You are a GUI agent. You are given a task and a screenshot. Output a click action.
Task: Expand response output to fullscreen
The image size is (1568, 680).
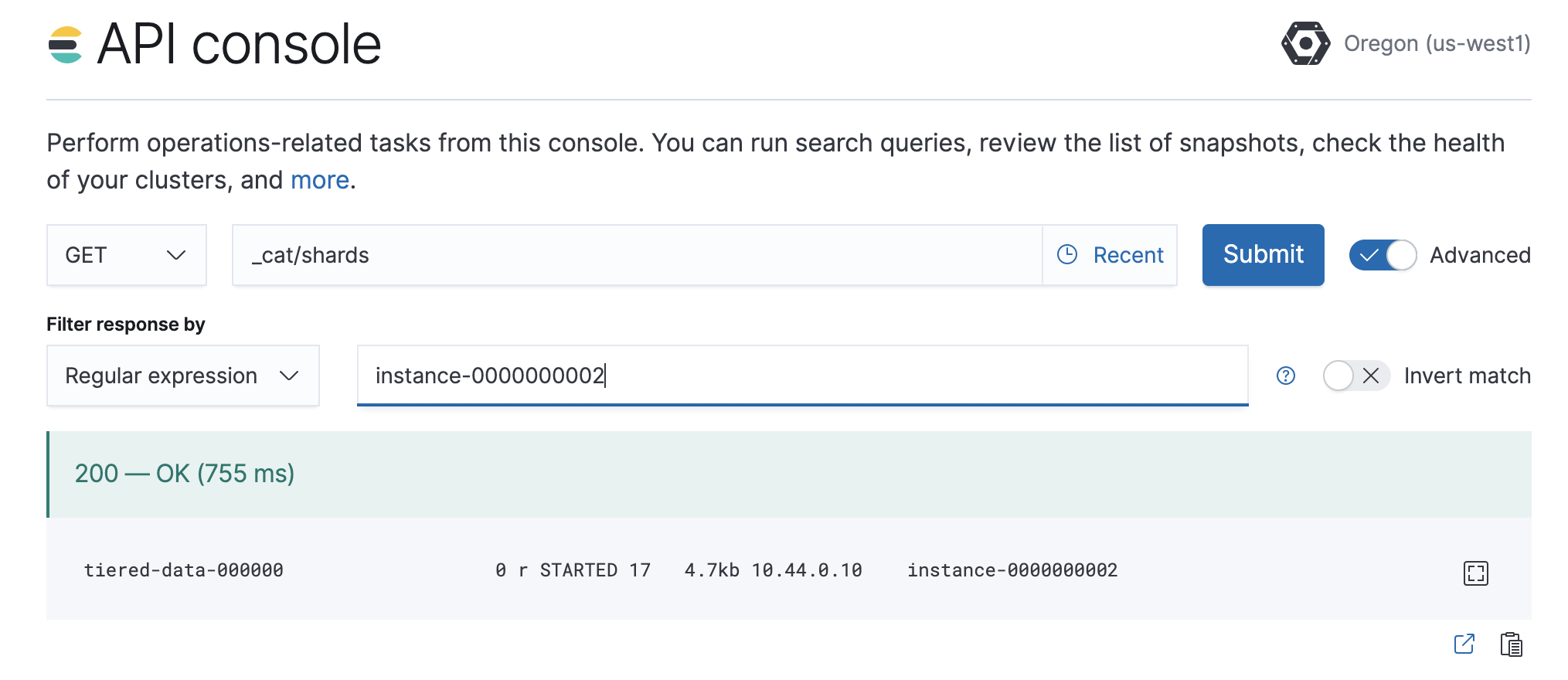click(1475, 573)
